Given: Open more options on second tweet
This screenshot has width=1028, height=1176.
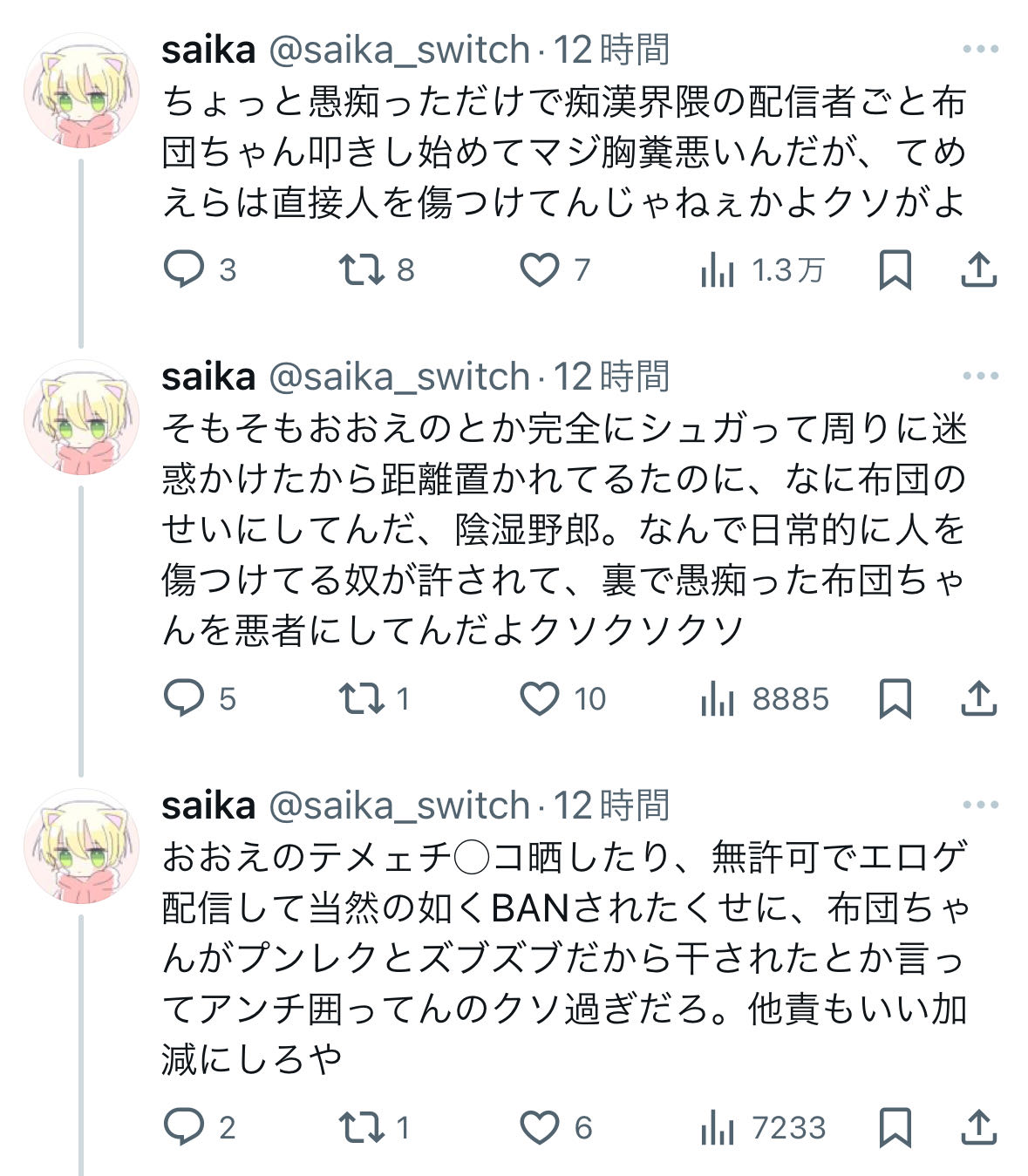Looking at the screenshot, I should [980, 377].
